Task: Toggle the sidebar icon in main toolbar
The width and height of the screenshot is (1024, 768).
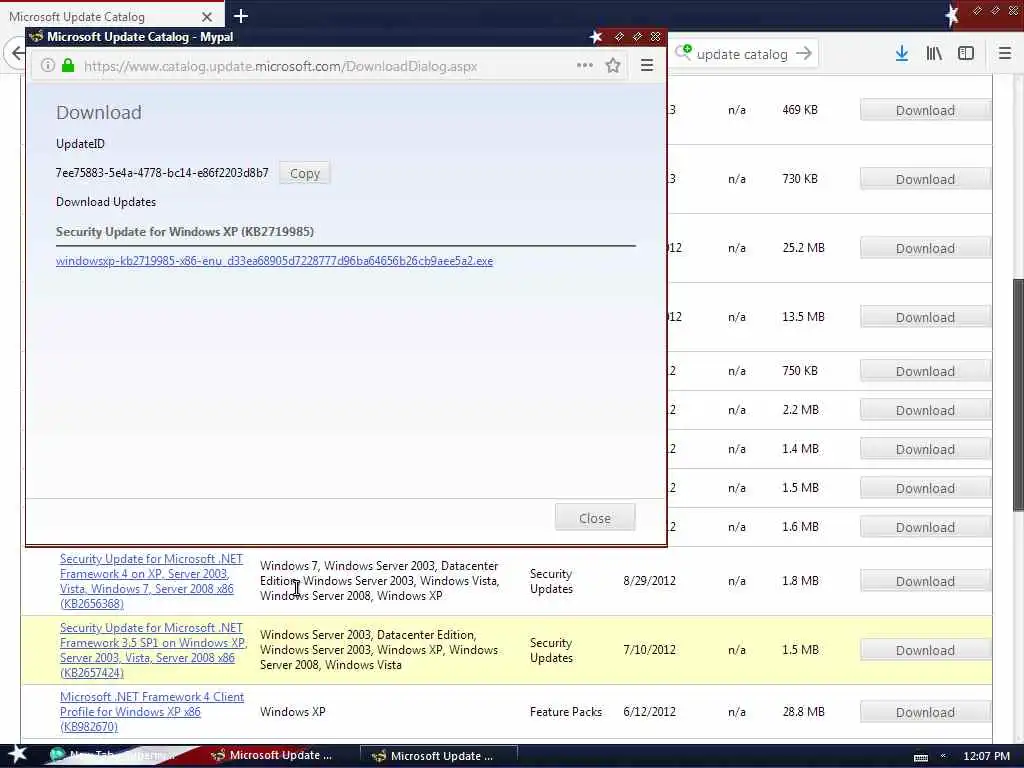Action: 966,54
